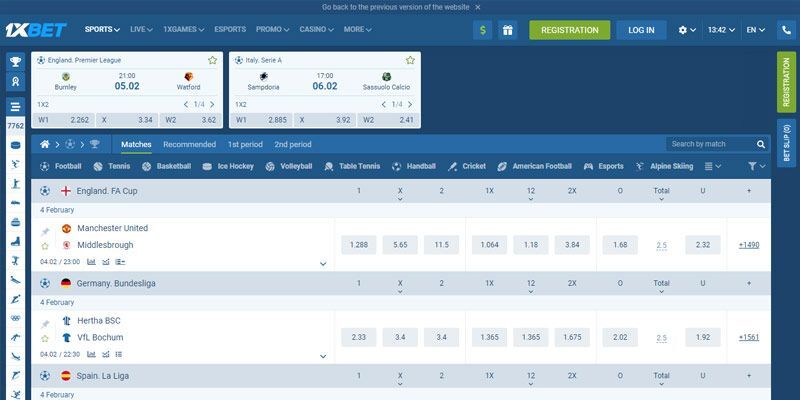Click the Search by match field
This screenshot has height=400, width=800.
coord(712,144)
